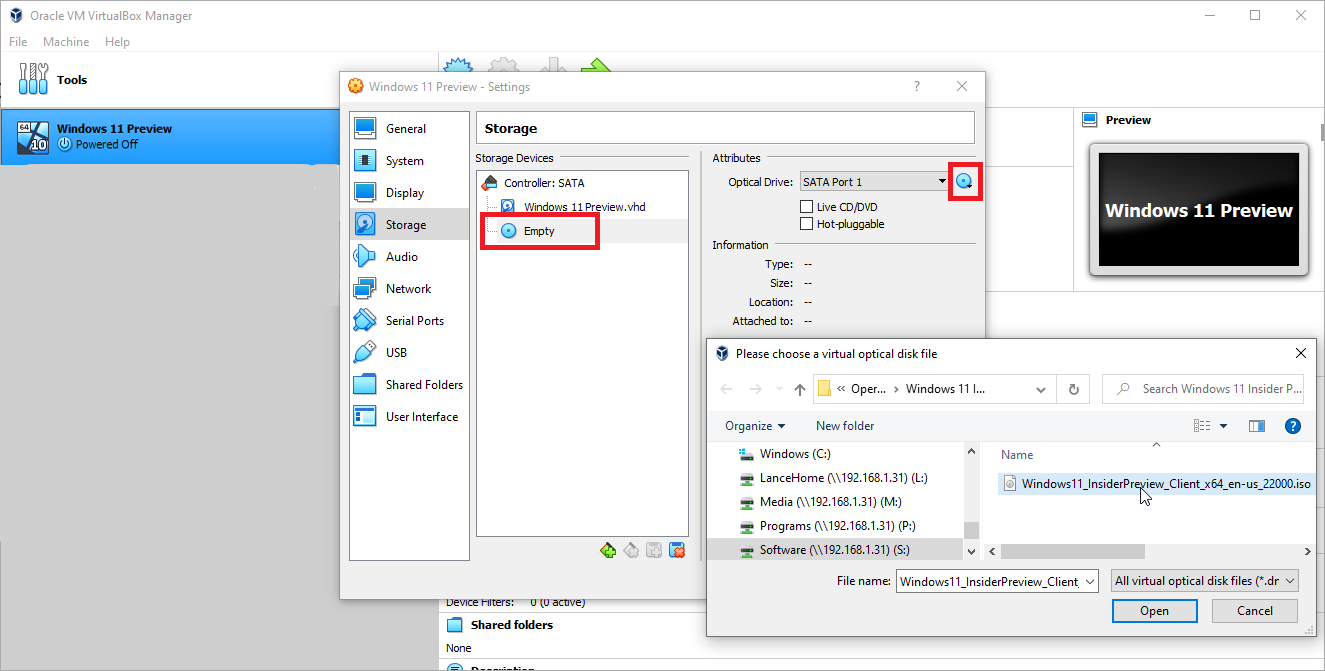
Task: Click the add storage controller icon
Action: click(x=608, y=550)
